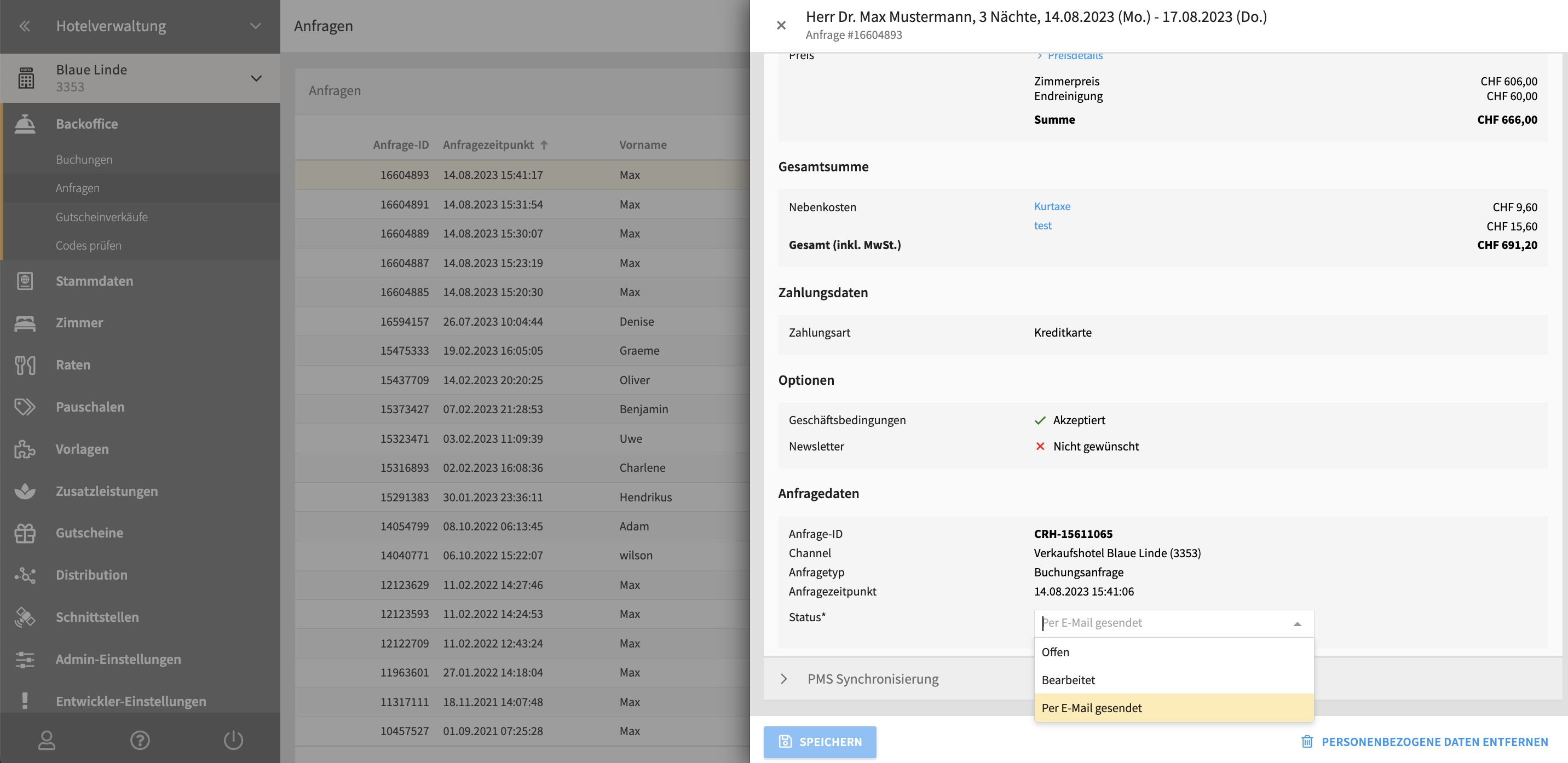
Task: Open the Schnittstellen satellite icon
Action: [x=25, y=617]
